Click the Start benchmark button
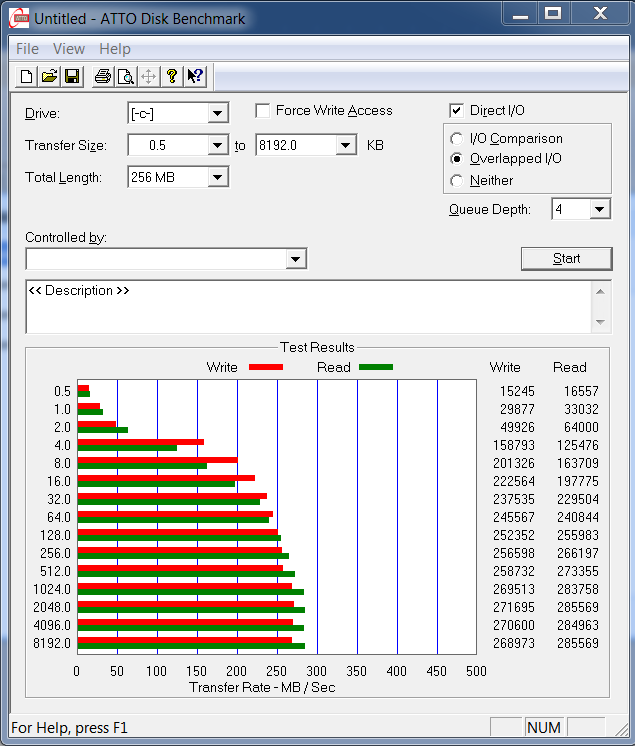The width and height of the screenshot is (635, 746). click(x=566, y=258)
